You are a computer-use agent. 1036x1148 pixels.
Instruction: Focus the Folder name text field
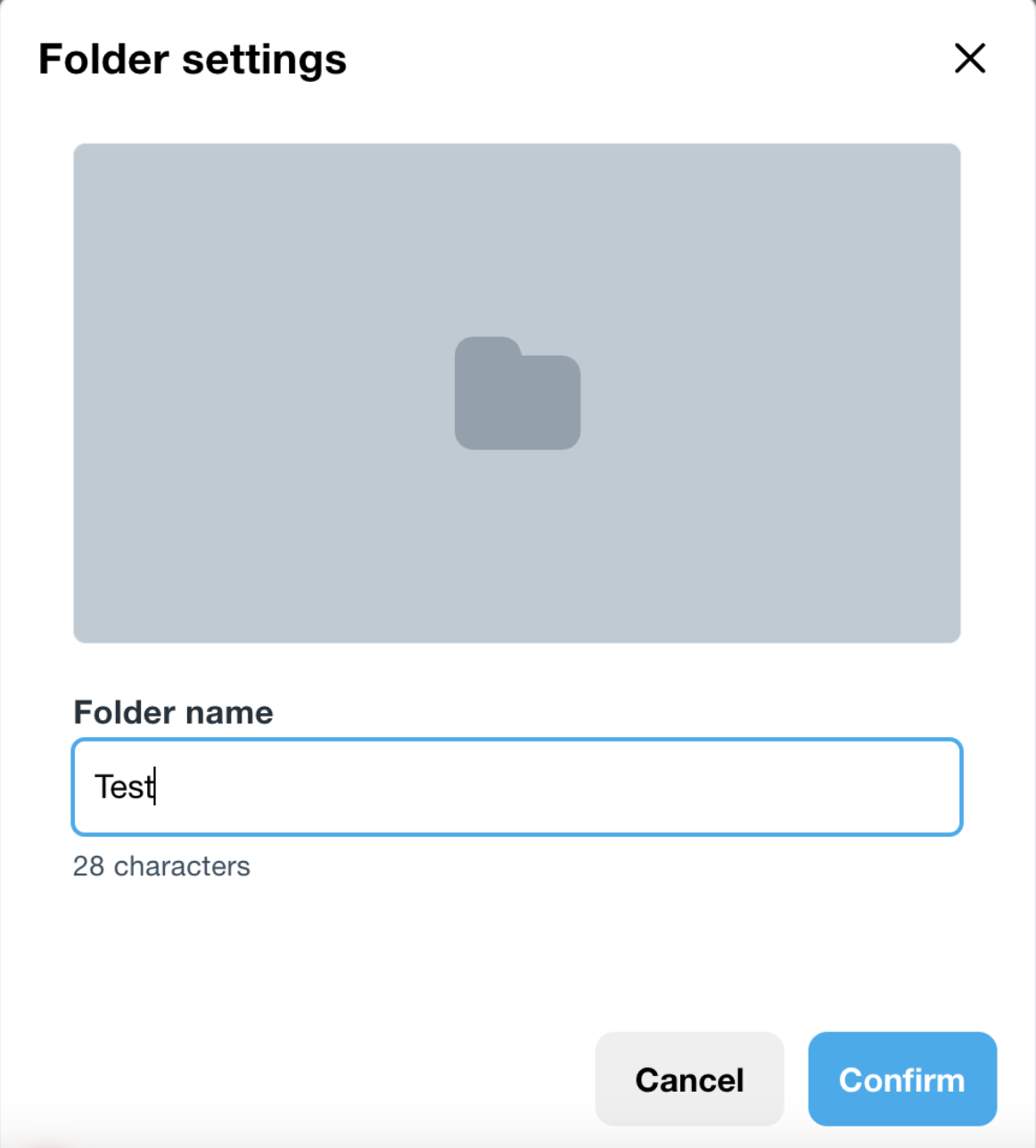pos(517,787)
